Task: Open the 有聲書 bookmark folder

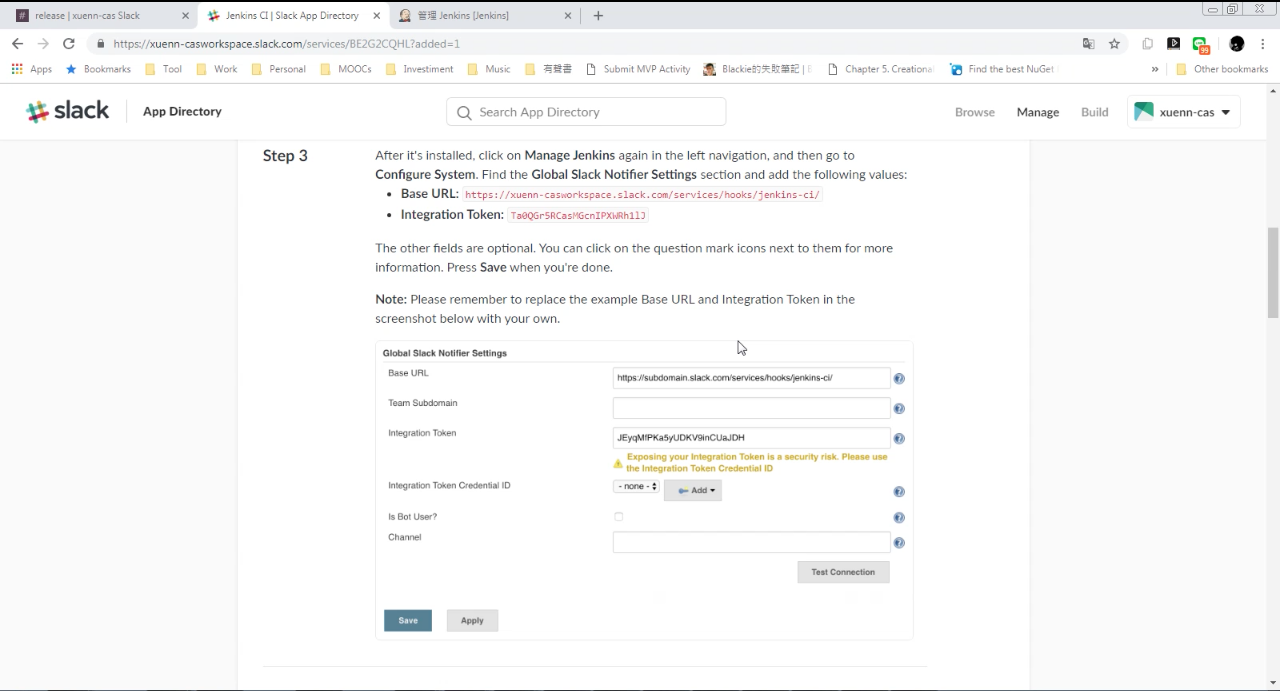Action: 548,69
